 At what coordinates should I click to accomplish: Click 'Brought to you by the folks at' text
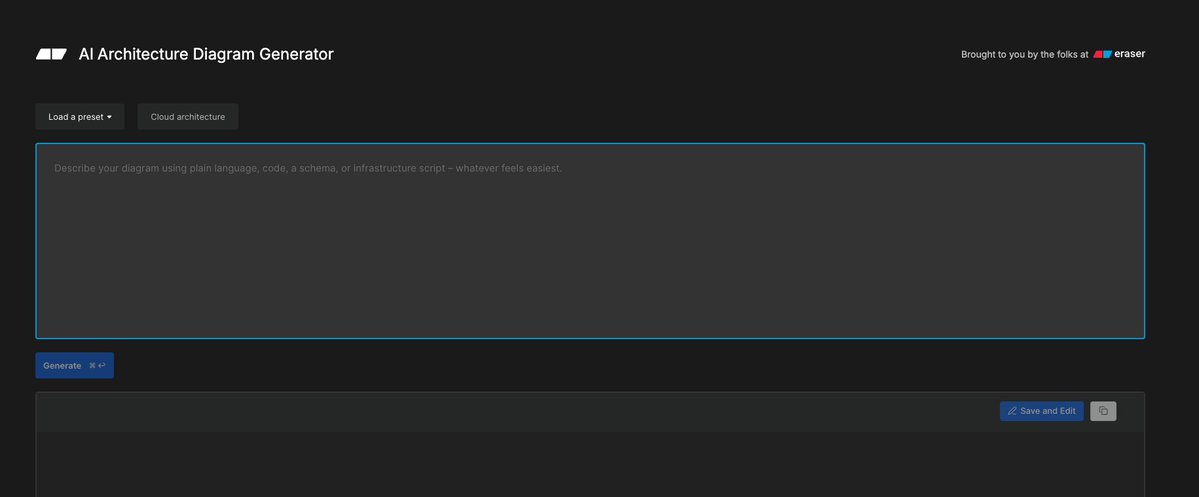[1024, 55]
